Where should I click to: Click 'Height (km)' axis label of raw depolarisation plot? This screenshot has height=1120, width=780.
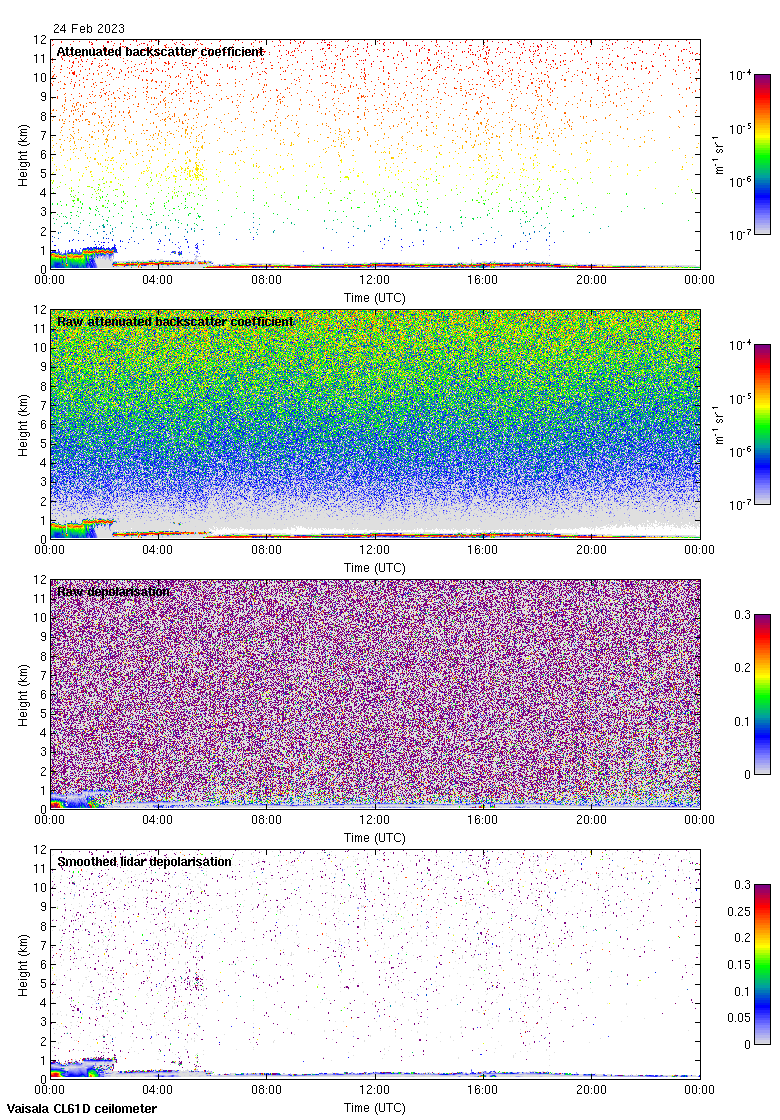click(x=24, y=695)
